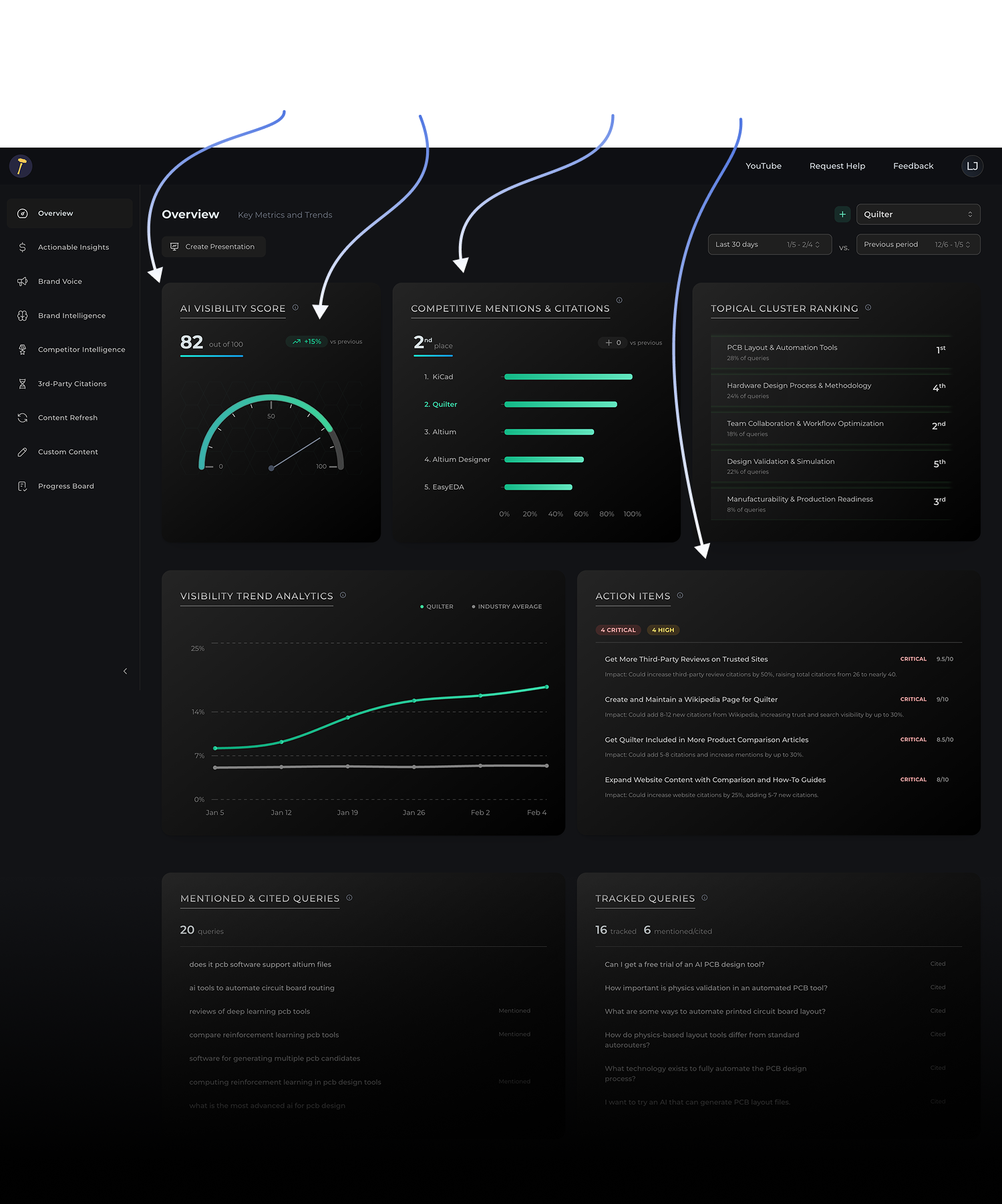Image resolution: width=1002 pixels, height=1204 pixels.
Task: Click Topical Cluster Ranking info icon
Action: [x=868, y=308]
